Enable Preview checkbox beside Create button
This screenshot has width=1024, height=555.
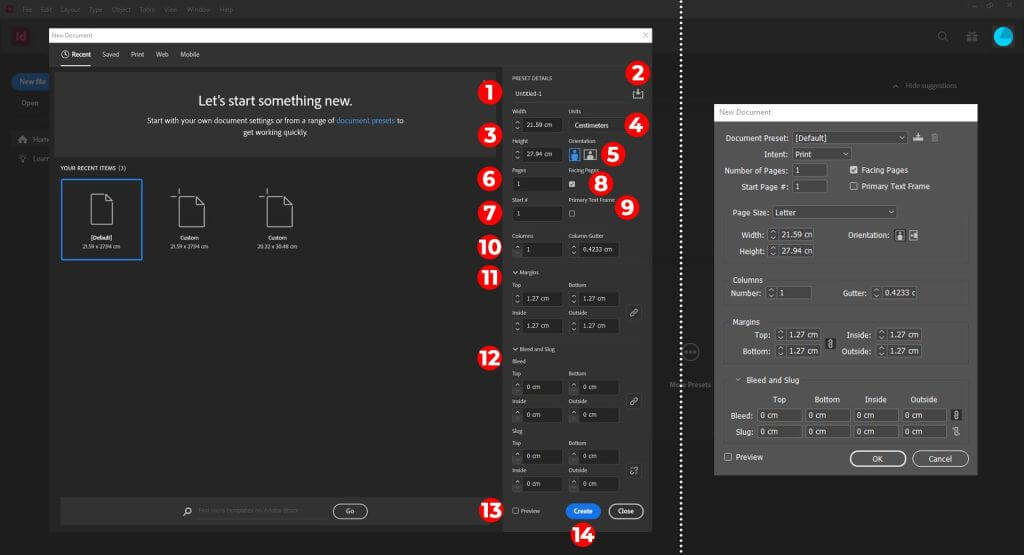(x=516, y=511)
